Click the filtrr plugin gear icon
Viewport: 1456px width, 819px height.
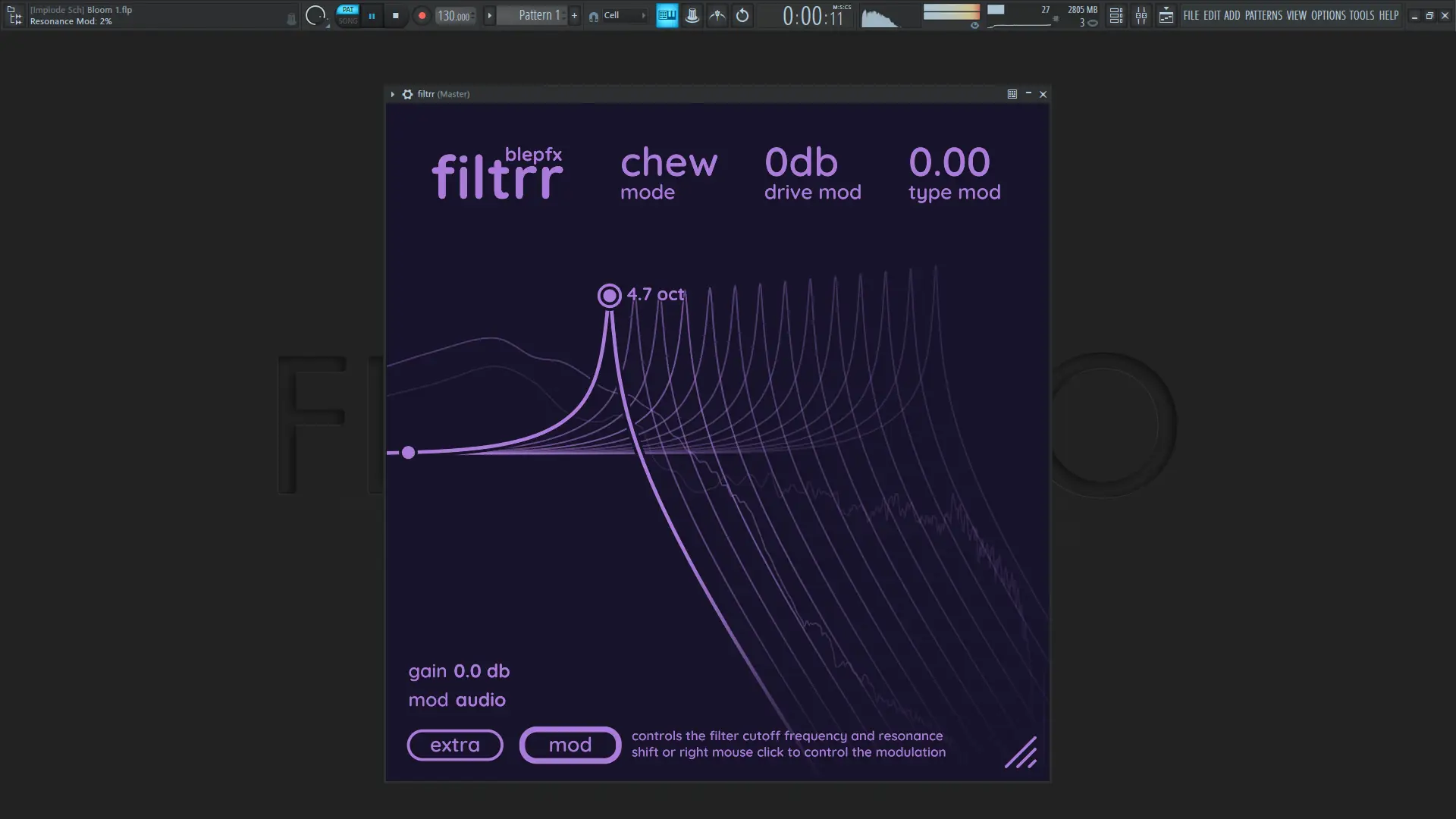[x=408, y=94]
